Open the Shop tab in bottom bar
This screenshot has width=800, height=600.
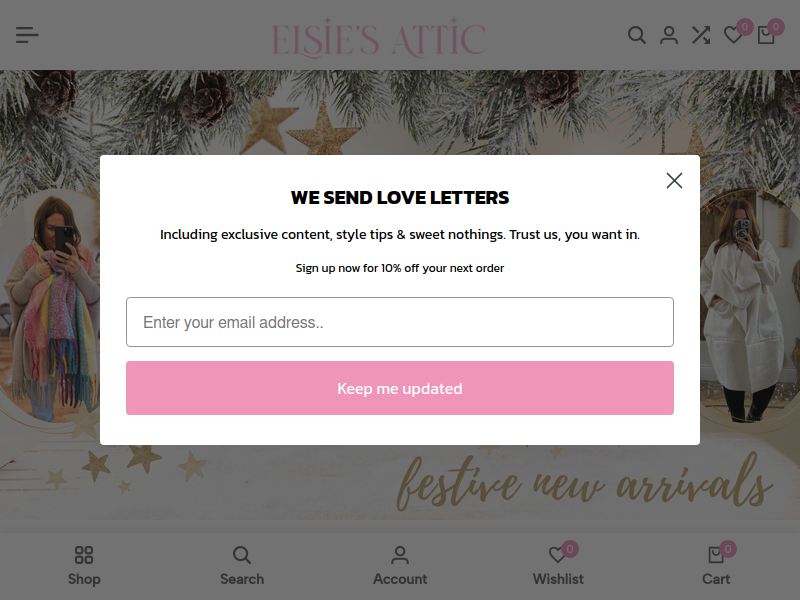pos(84,566)
